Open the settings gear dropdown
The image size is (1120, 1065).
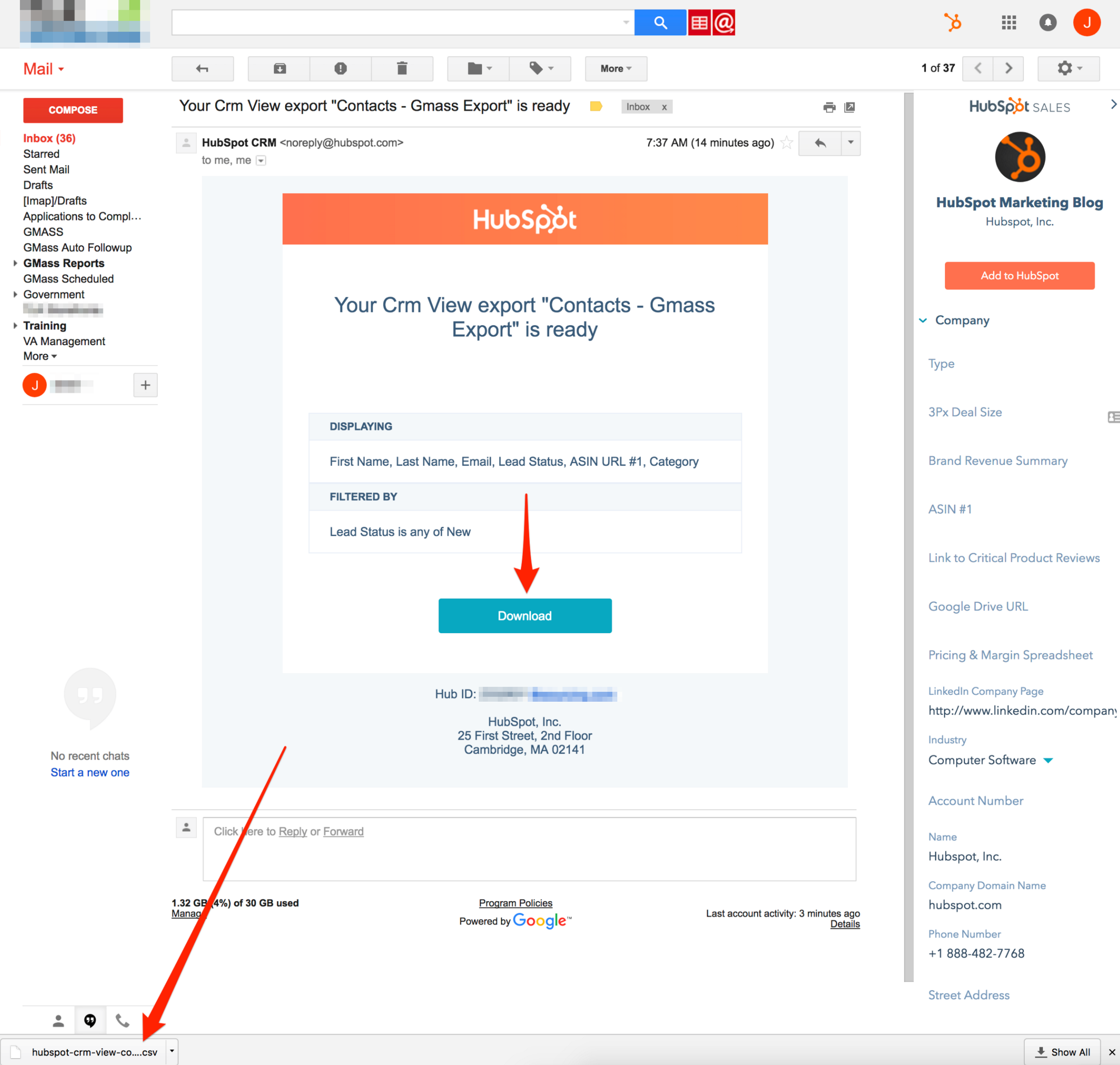1069,69
